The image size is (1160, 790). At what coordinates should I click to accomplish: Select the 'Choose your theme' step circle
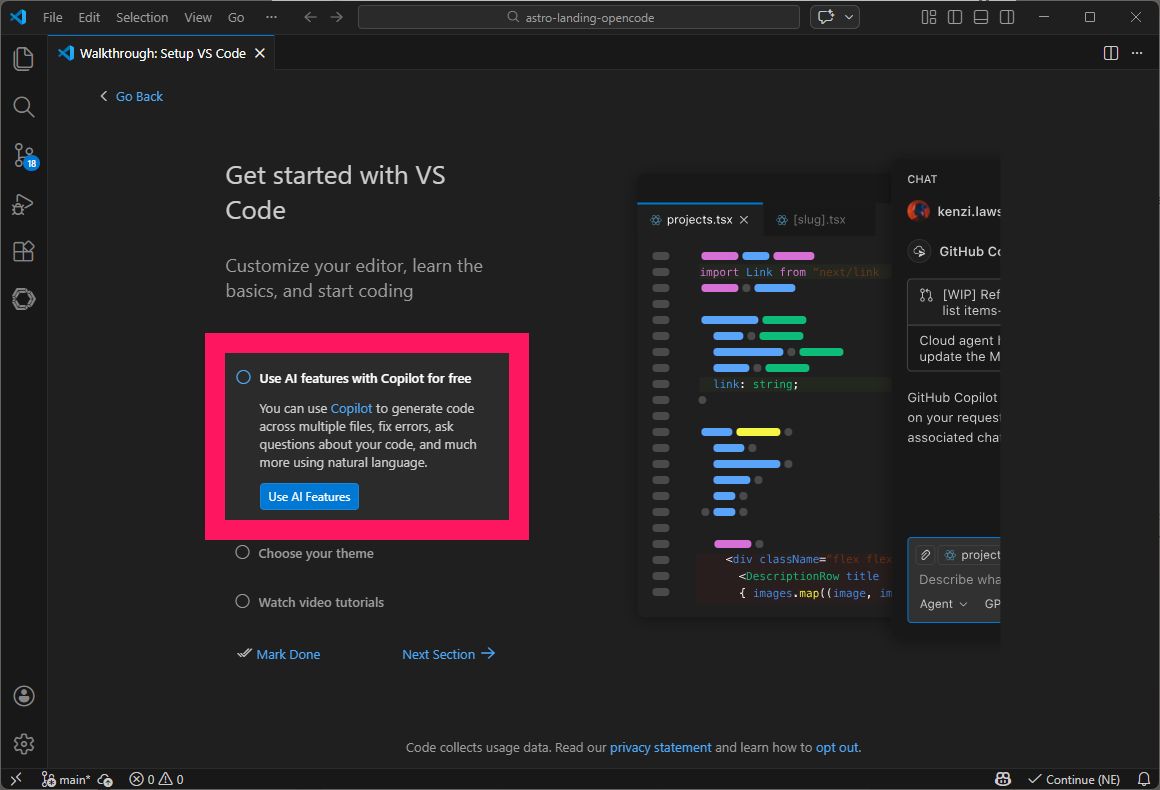coord(243,553)
